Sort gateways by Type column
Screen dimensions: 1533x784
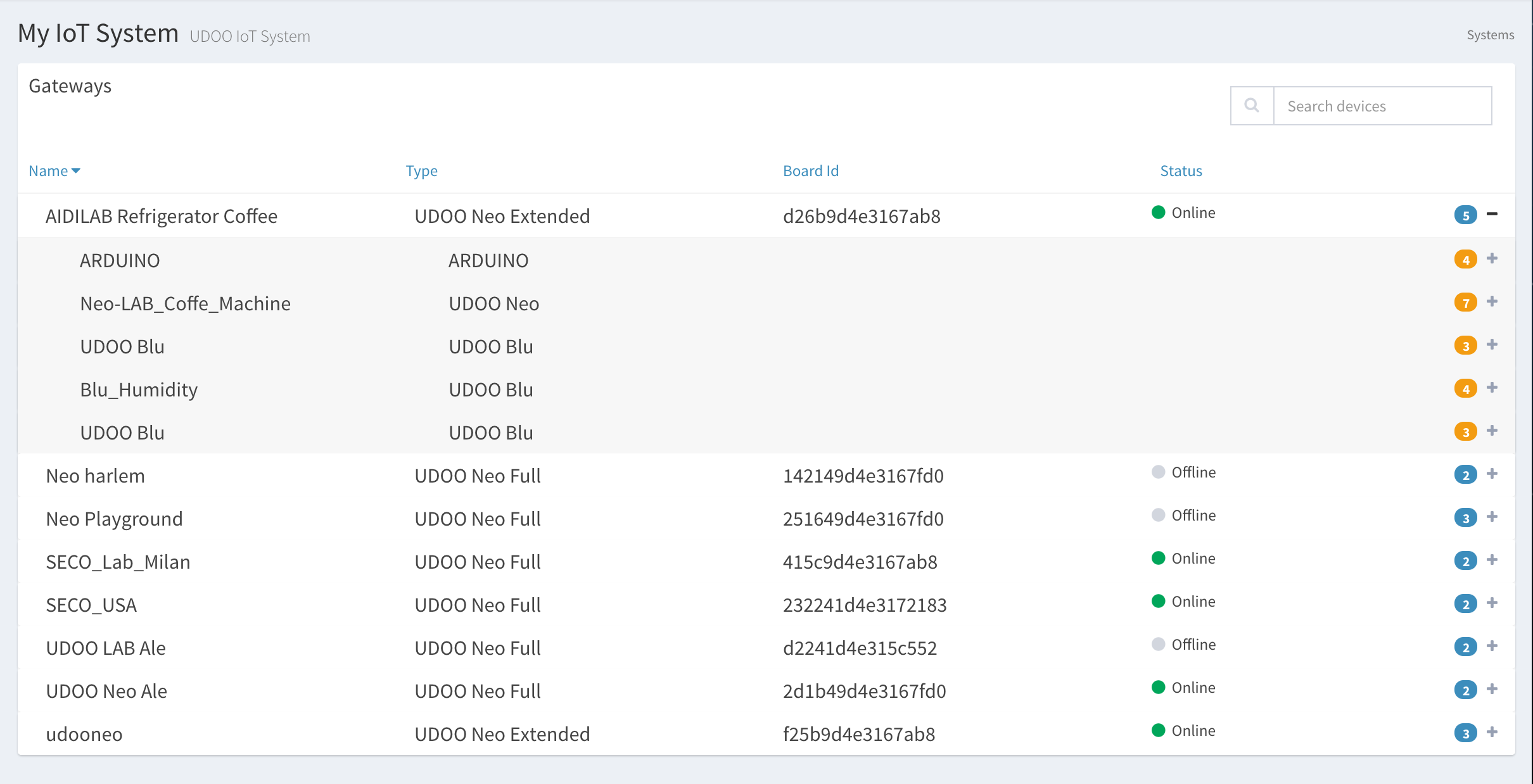[x=421, y=171]
